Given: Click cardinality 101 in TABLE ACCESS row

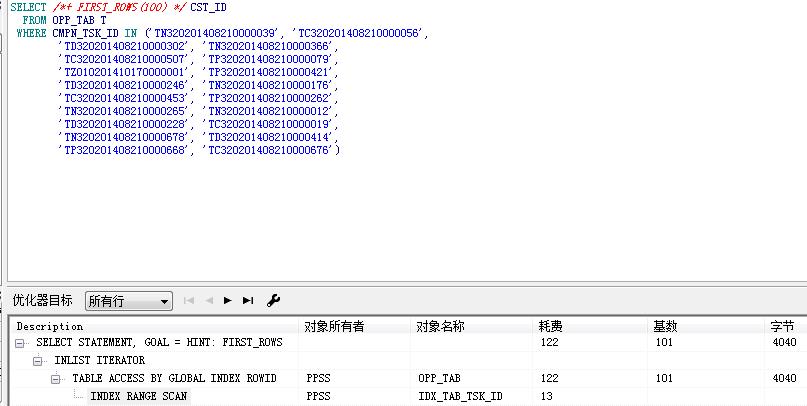Looking at the screenshot, I should (x=664, y=378).
